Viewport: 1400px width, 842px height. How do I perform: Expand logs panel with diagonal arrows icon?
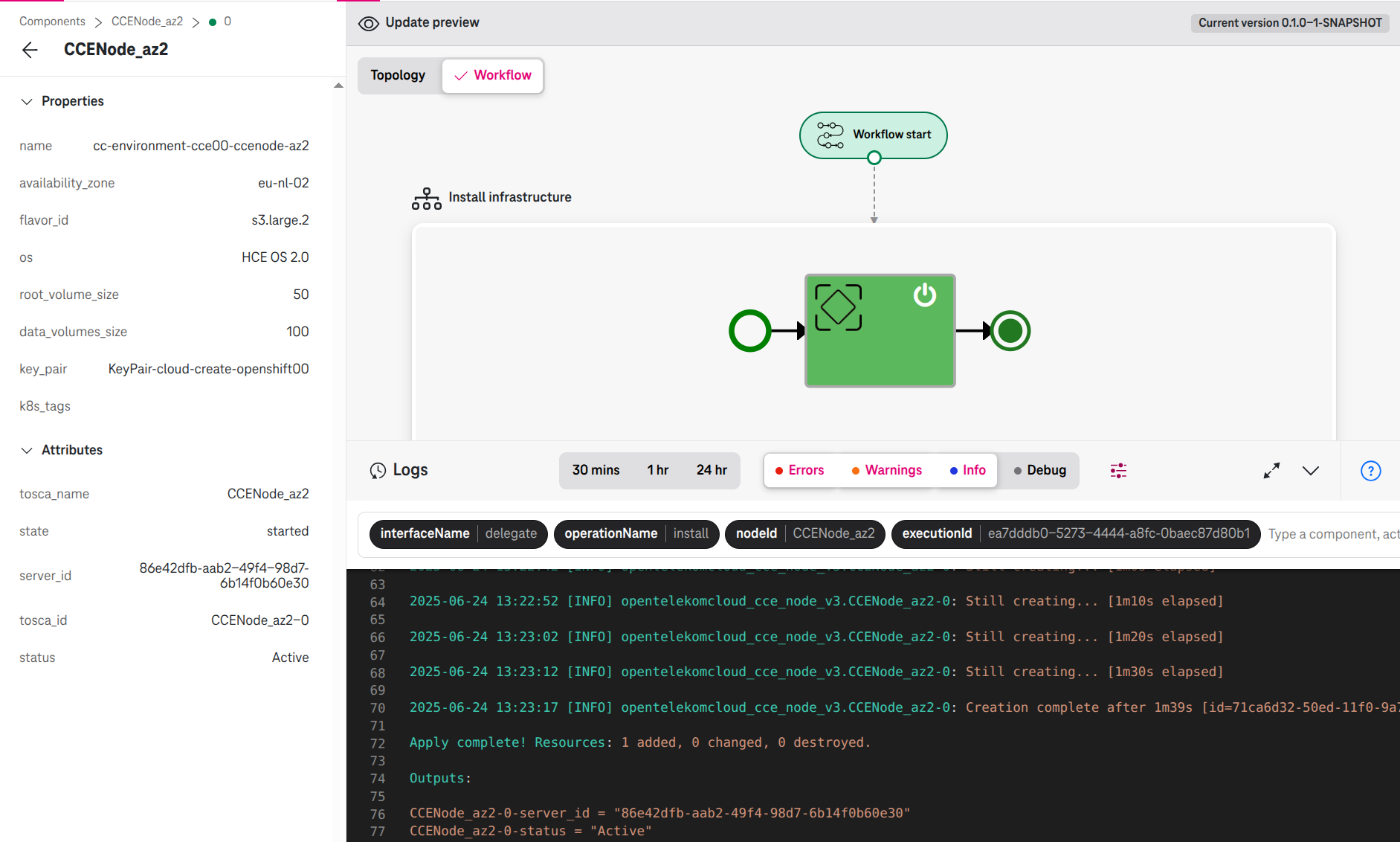[1271, 470]
